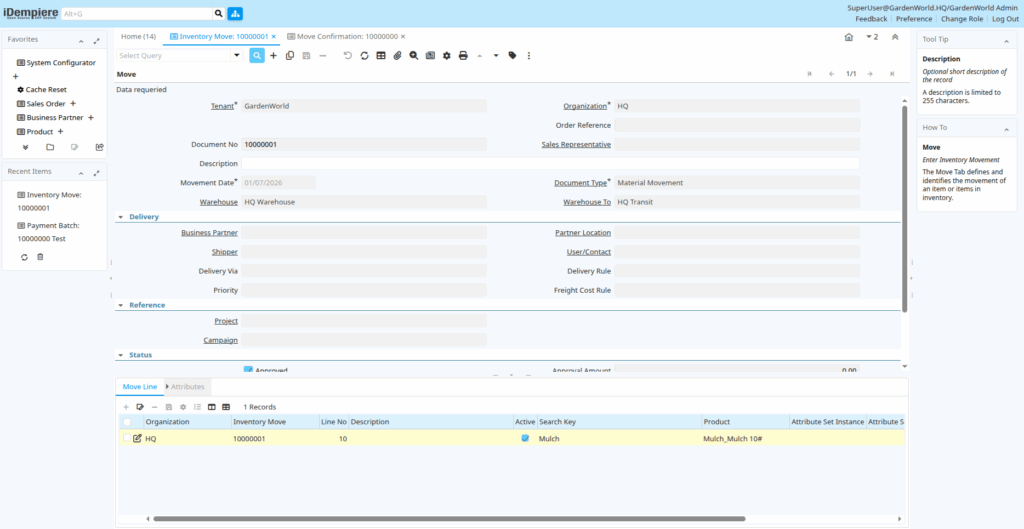
Task: Click the tag label toolbar icon
Action: click(513, 56)
